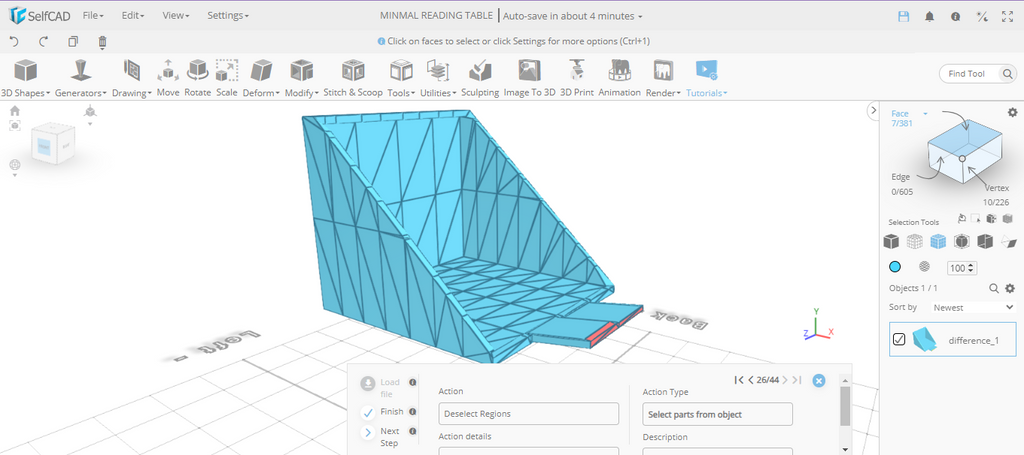Open the Edit menu
Screen dimensions: 1024x455
coord(133,16)
